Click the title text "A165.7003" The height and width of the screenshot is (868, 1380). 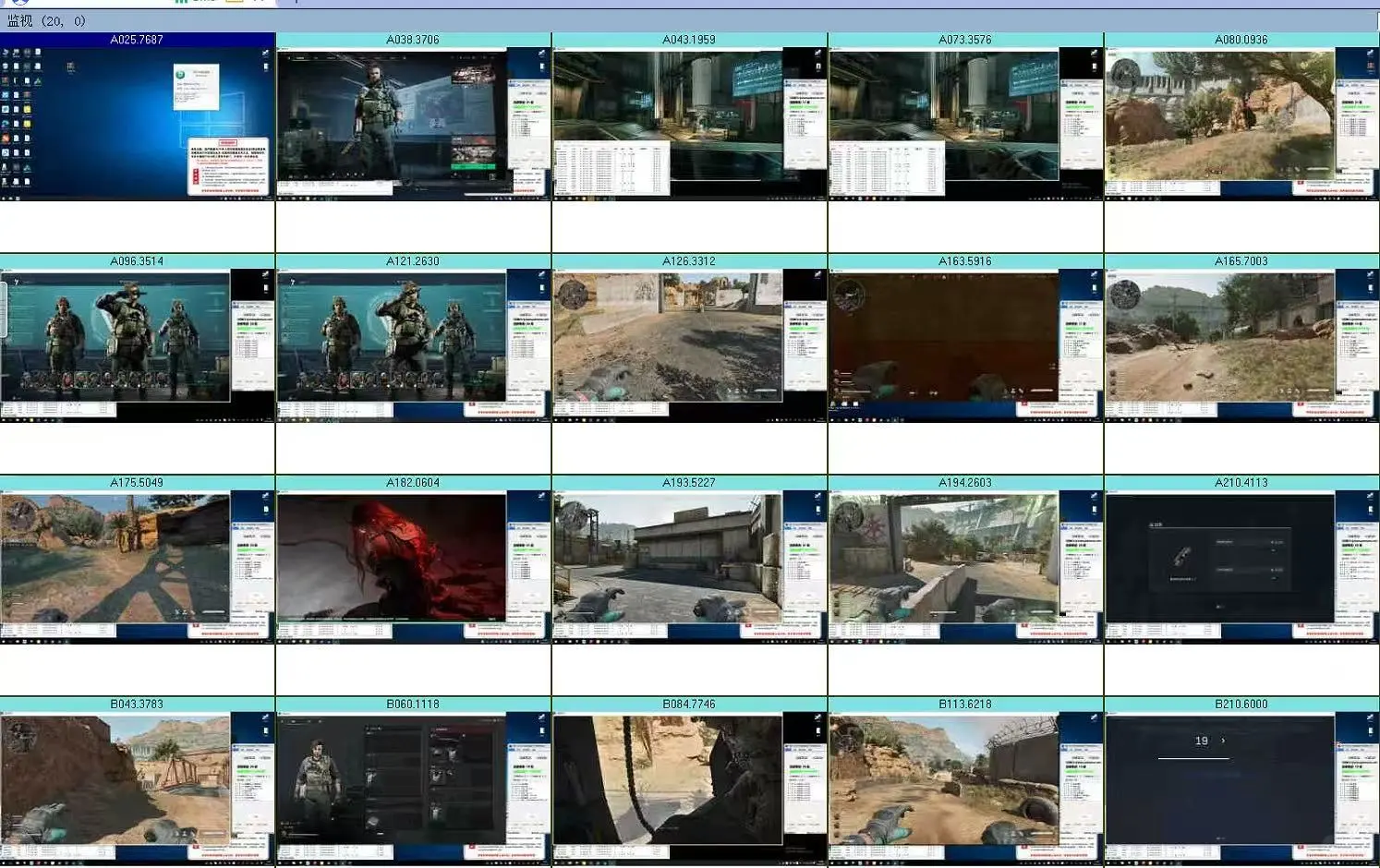pyautogui.click(x=1241, y=261)
